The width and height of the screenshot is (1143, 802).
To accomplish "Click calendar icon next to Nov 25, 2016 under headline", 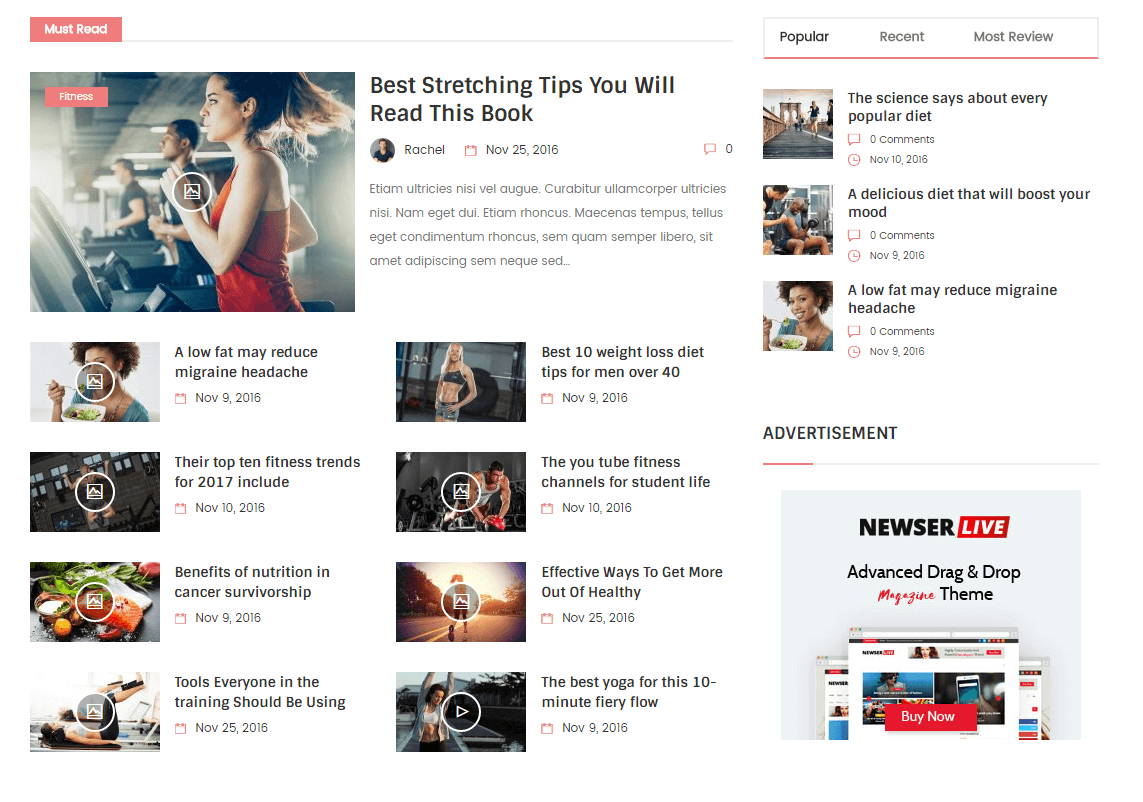I will (x=471, y=150).
